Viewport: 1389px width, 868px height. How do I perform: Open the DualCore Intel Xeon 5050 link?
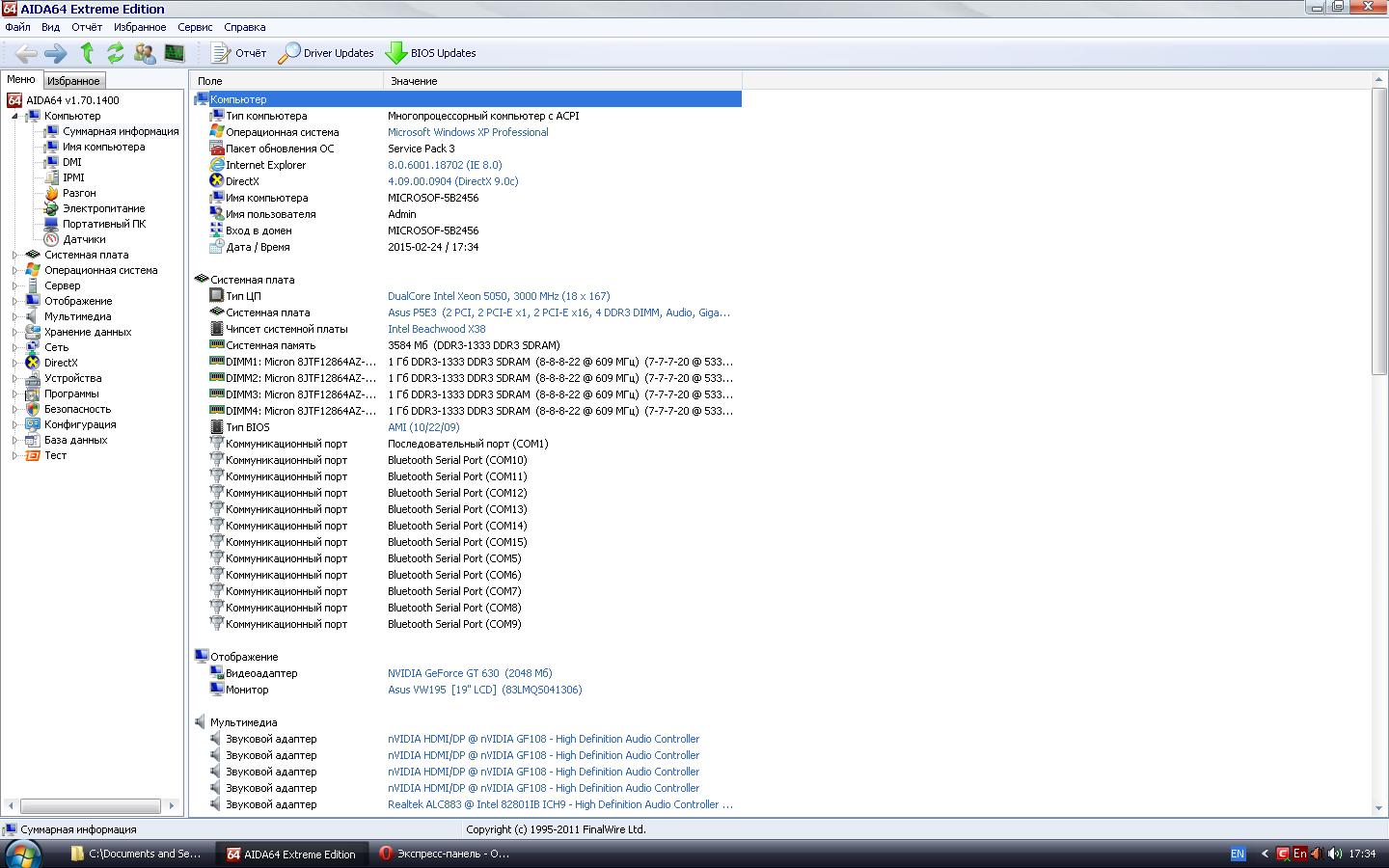pos(499,296)
